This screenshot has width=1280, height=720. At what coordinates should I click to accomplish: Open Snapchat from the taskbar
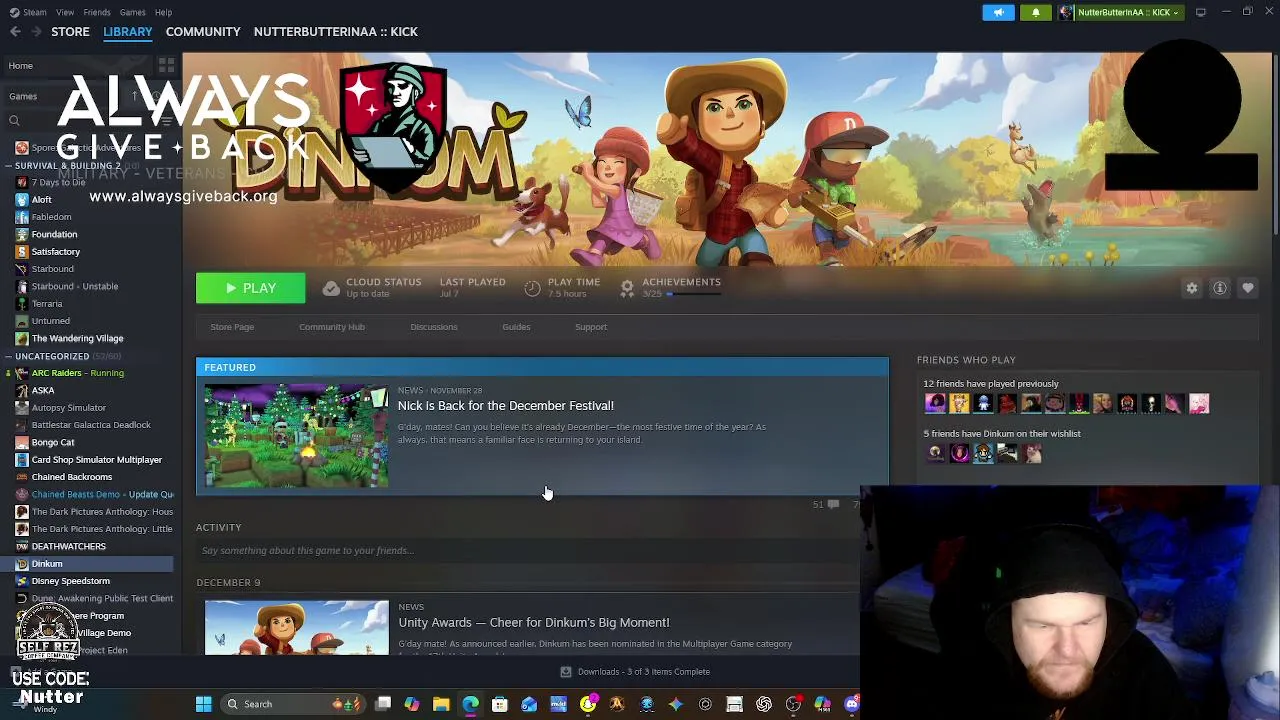(588, 704)
